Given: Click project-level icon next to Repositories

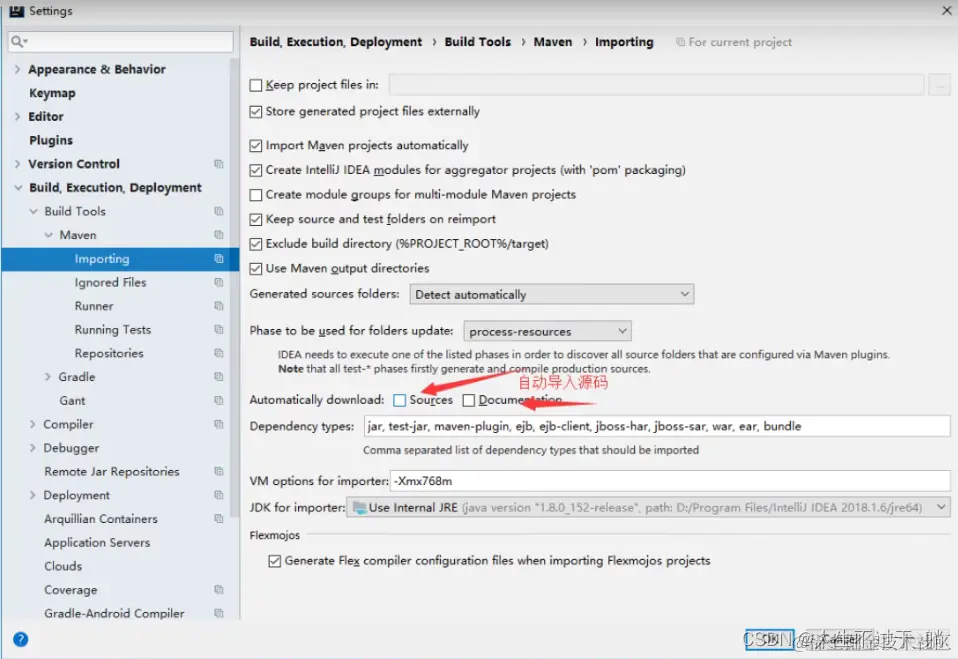Looking at the screenshot, I should [219, 353].
